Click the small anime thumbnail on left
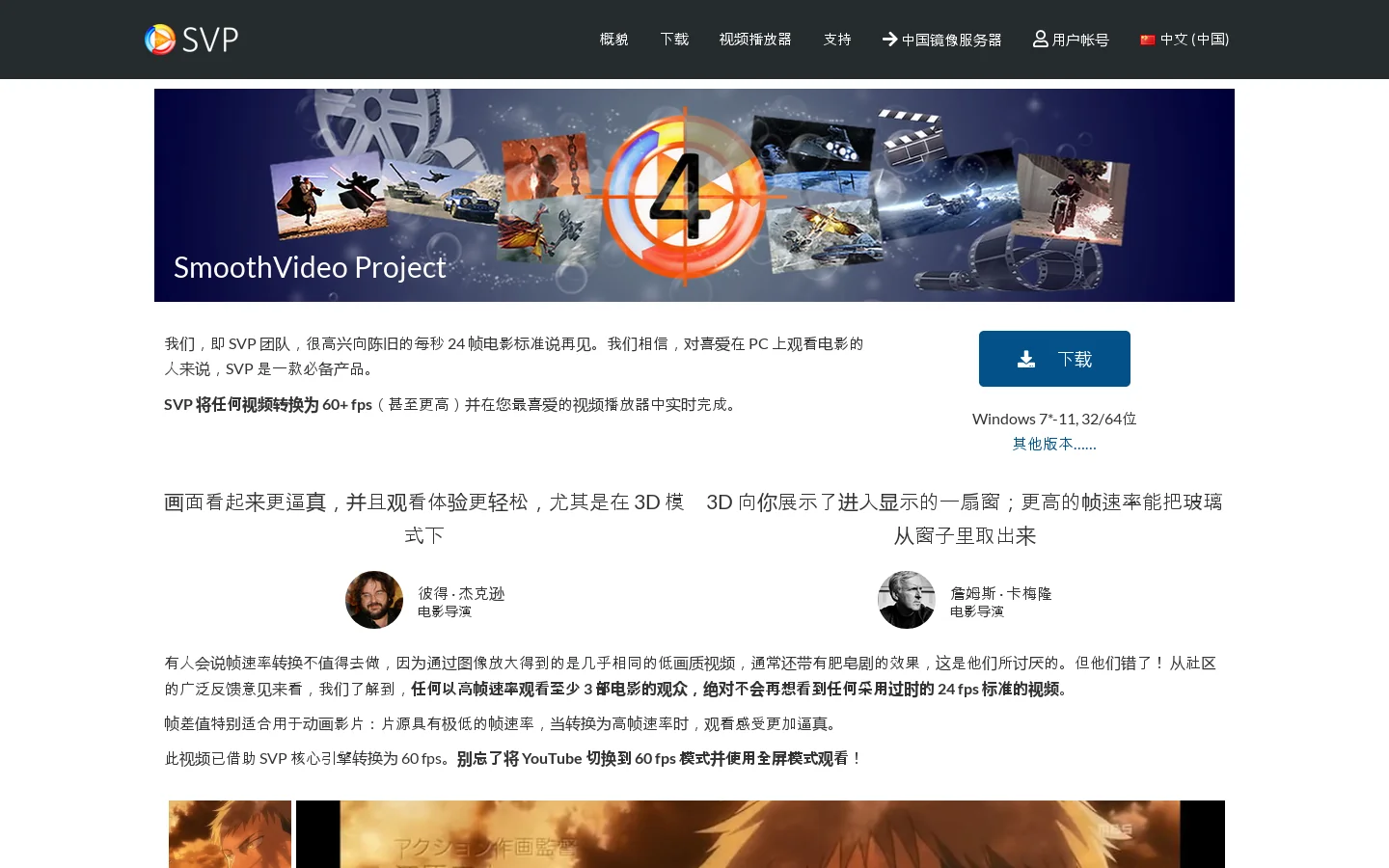This screenshot has width=1389, height=868. [x=230, y=834]
